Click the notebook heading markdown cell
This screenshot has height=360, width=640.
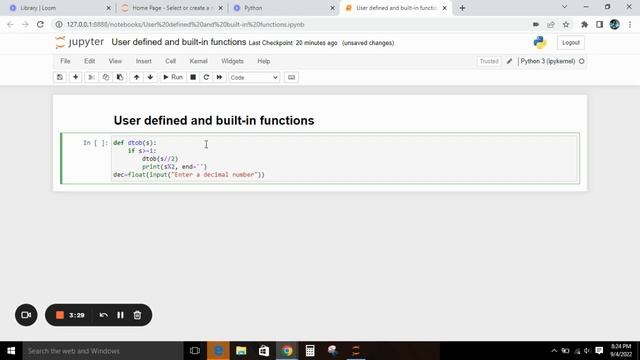214,120
